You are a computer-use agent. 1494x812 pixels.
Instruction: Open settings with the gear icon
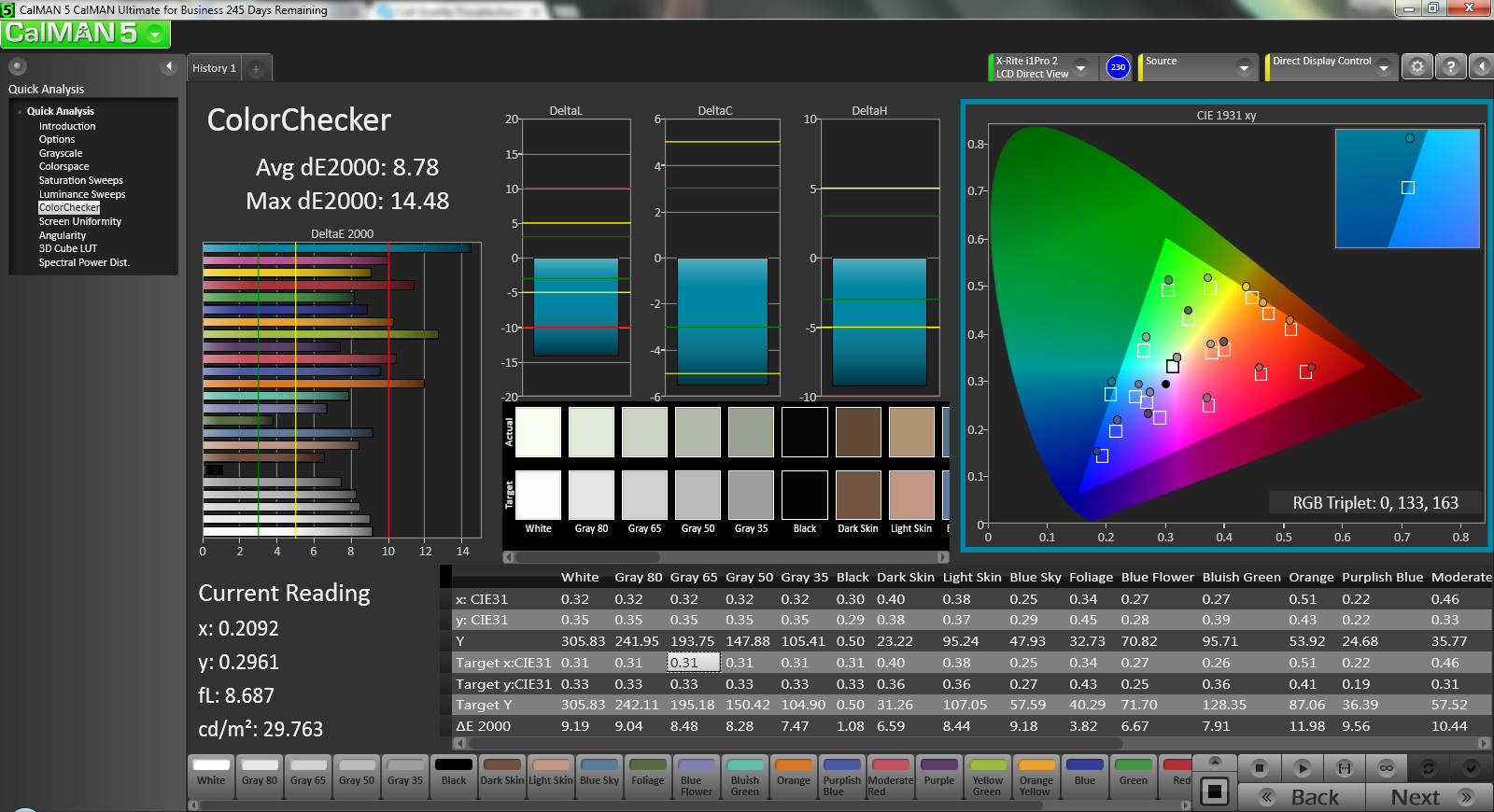(x=1416, y=67)
